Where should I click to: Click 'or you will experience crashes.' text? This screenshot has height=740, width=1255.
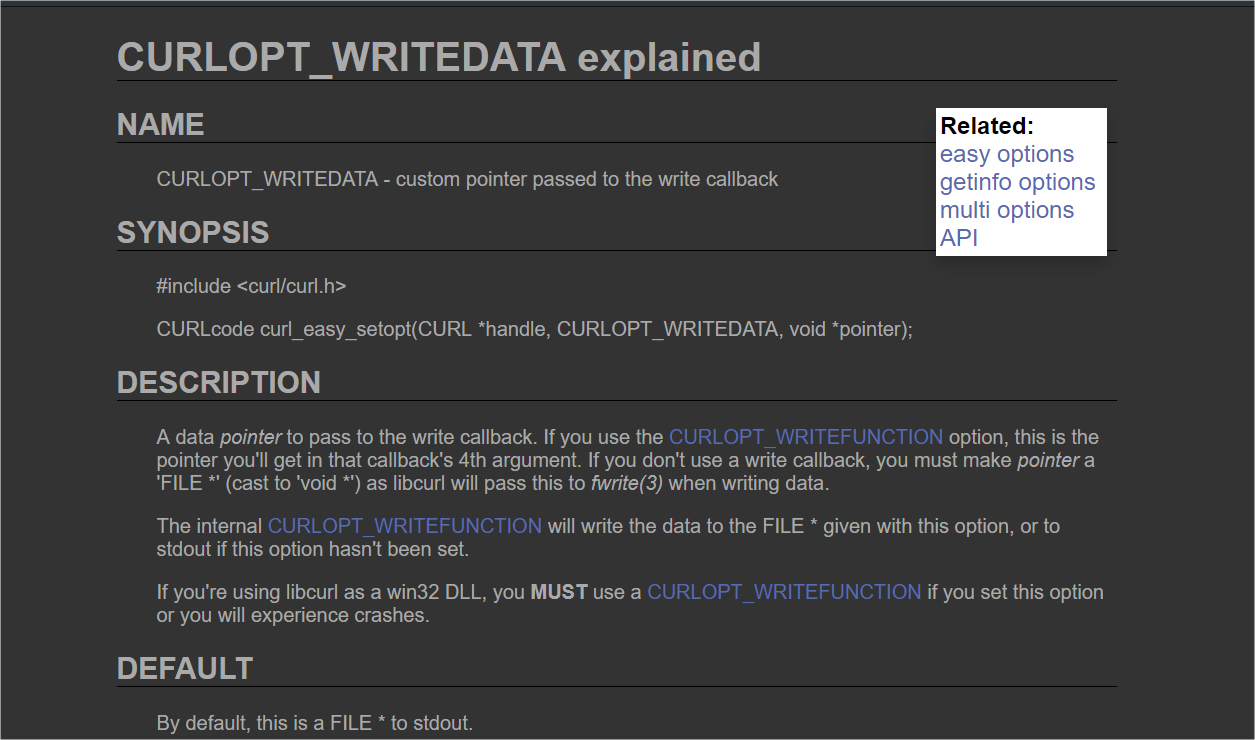[293, 616]
